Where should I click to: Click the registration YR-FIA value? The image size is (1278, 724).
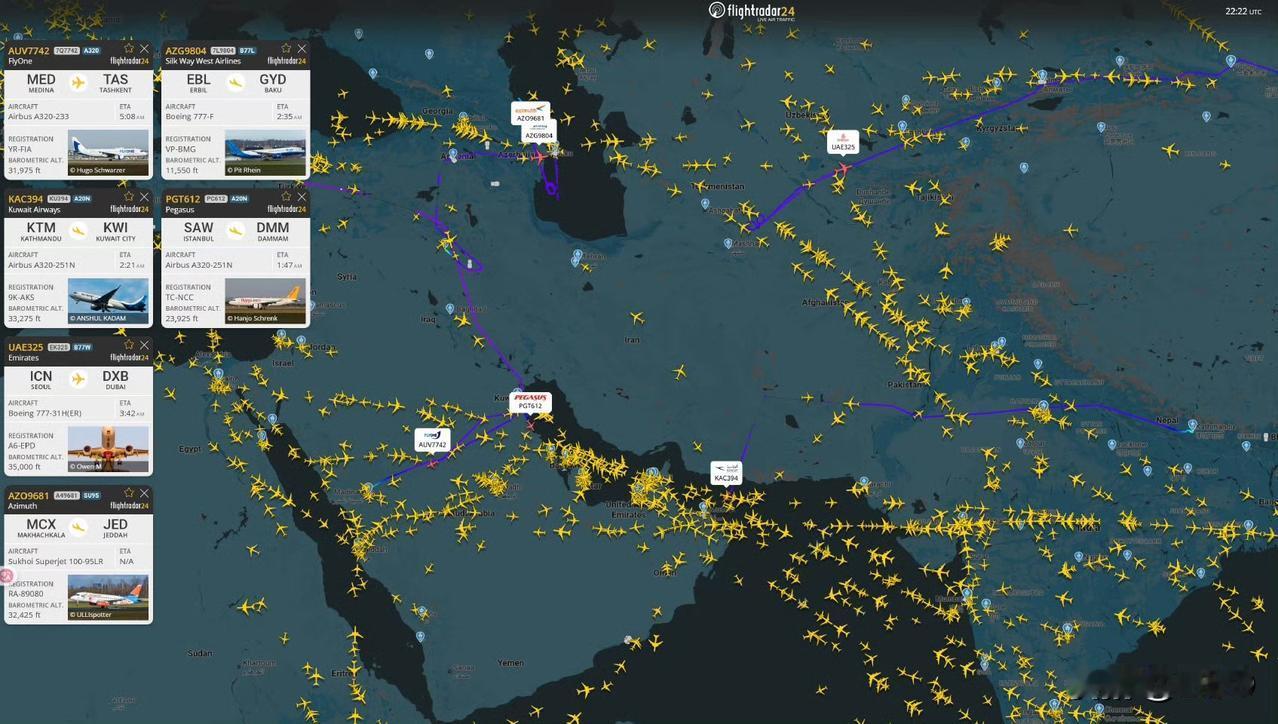tap(20, 149)
